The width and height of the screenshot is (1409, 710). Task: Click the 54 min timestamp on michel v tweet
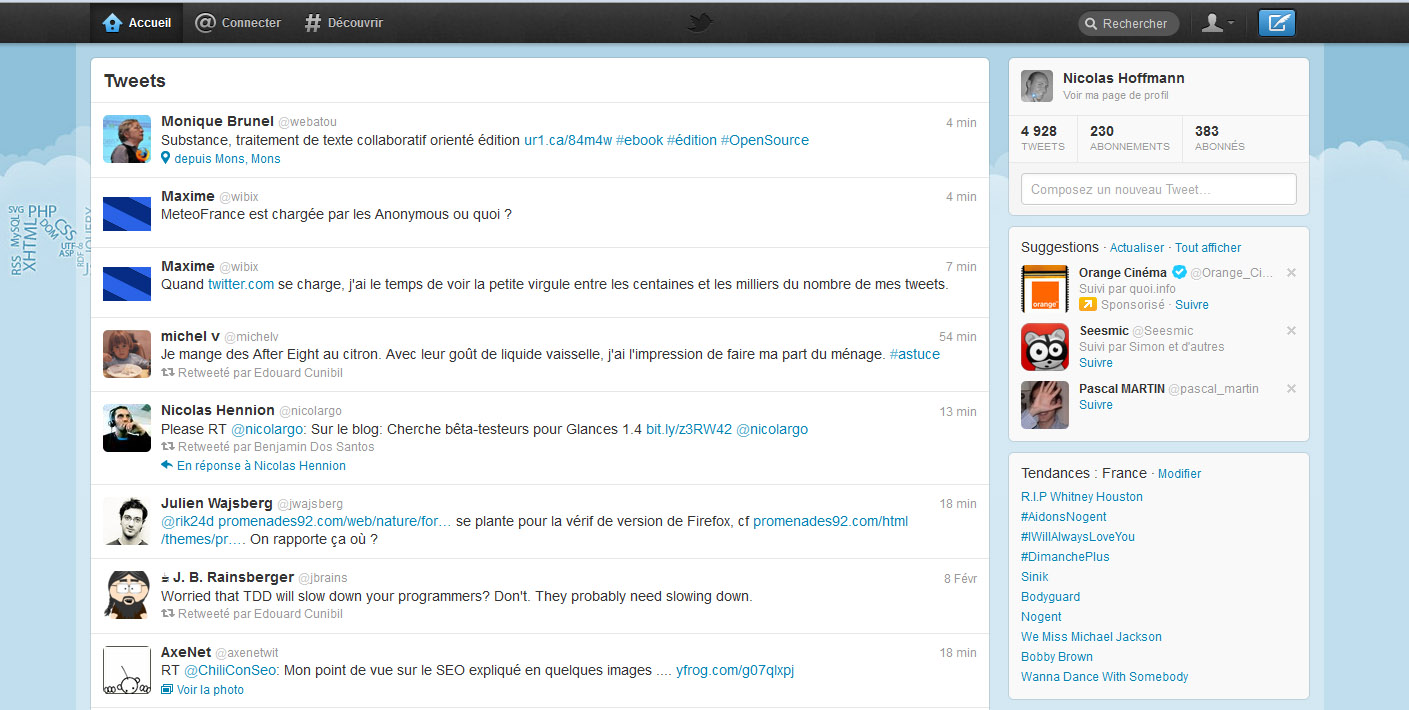[958, 337]
